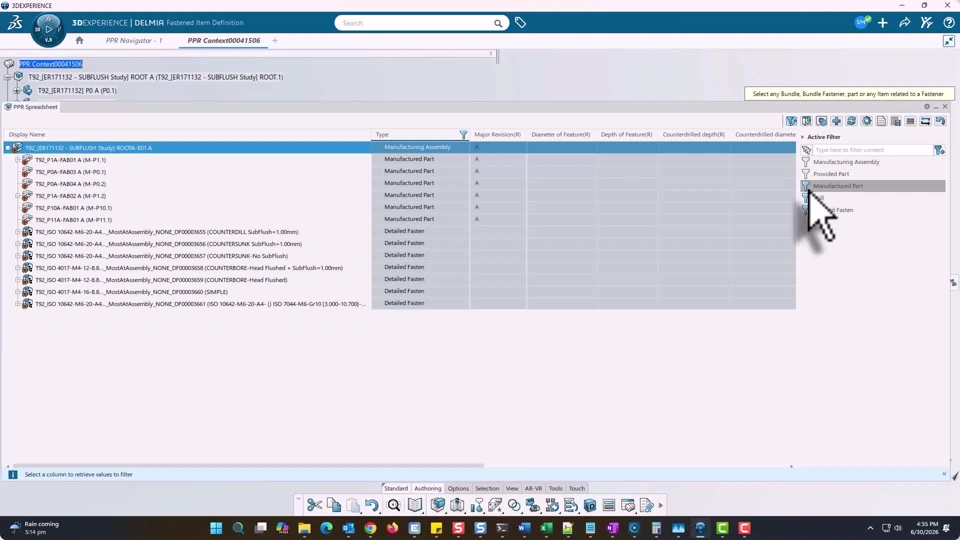960x540 pixels.
Task: Select PPR Context00041506 root tree item
Action: (51, 64)
